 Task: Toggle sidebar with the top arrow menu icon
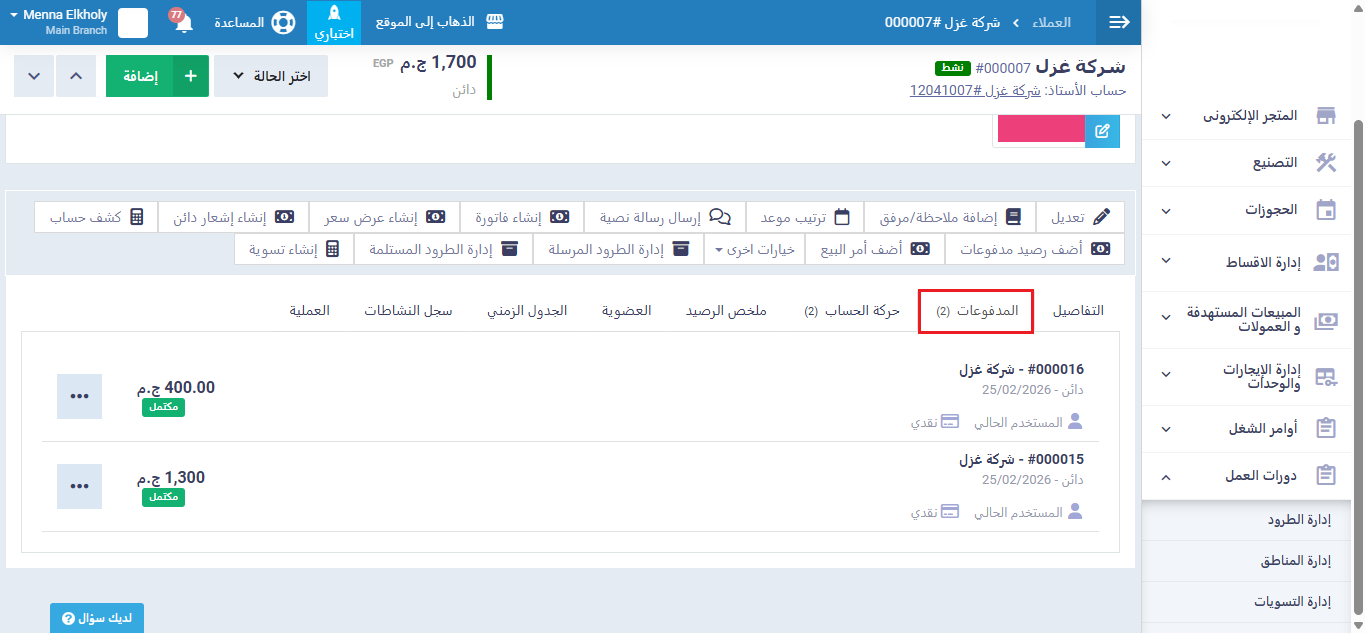coord(1119,22)
